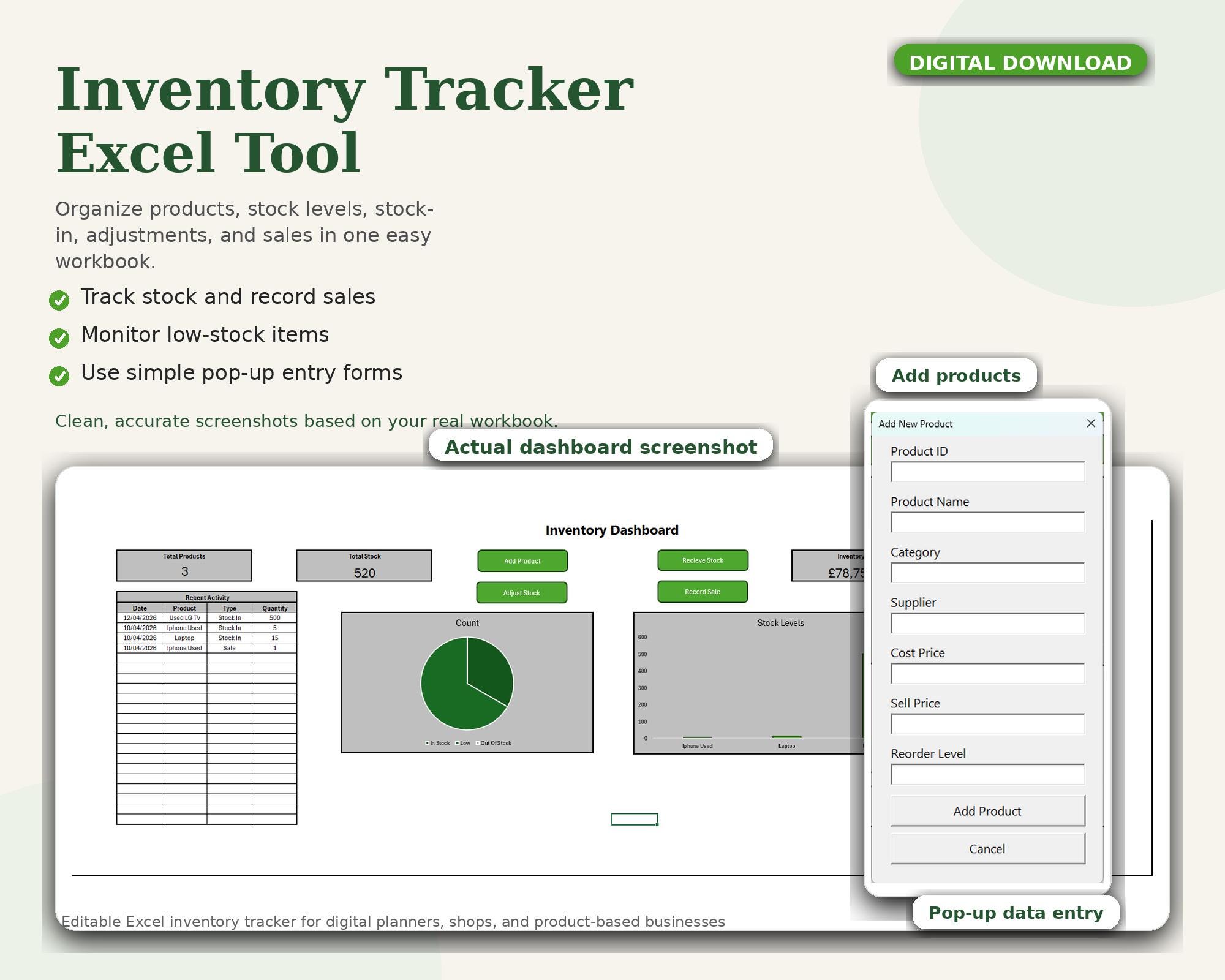
Task: Click checkmark beside Use simple pop-up entry forms
Action: click(59, 376)
